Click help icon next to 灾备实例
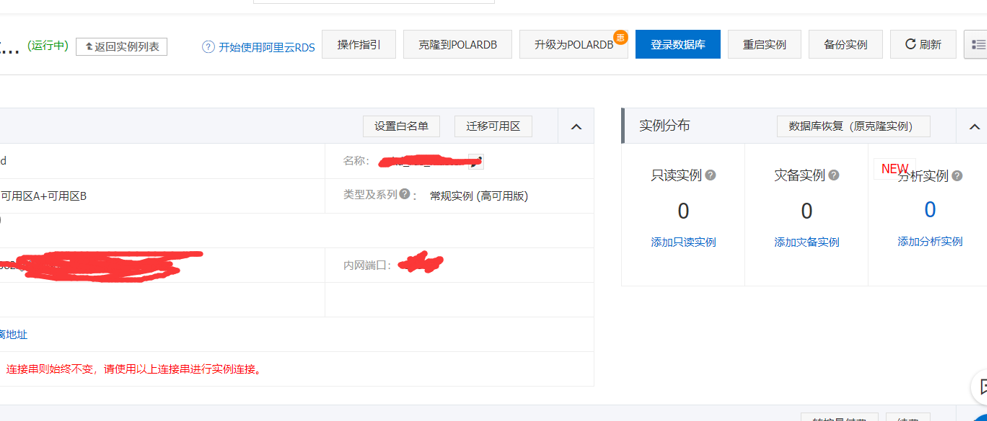 [834, 176]
